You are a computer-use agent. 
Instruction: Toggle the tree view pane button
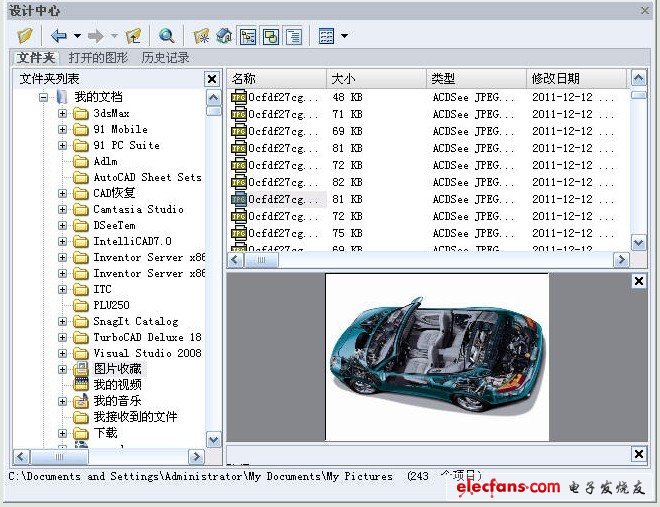[249, 36]
